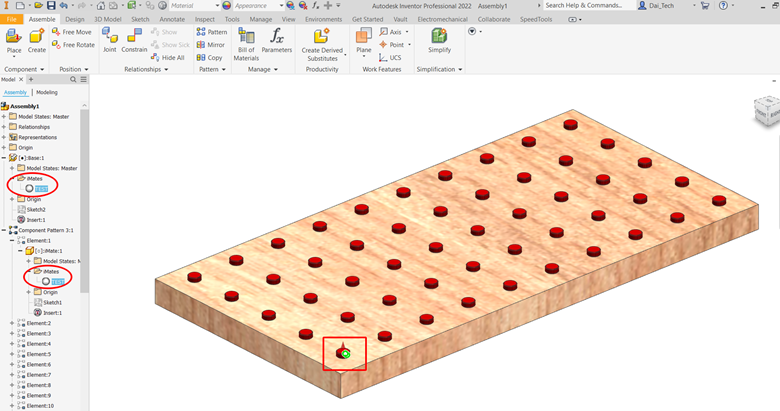The image size is (780, 411).
Task: Open the SpeedTools ribbon tab
Action: coord(536,19)
